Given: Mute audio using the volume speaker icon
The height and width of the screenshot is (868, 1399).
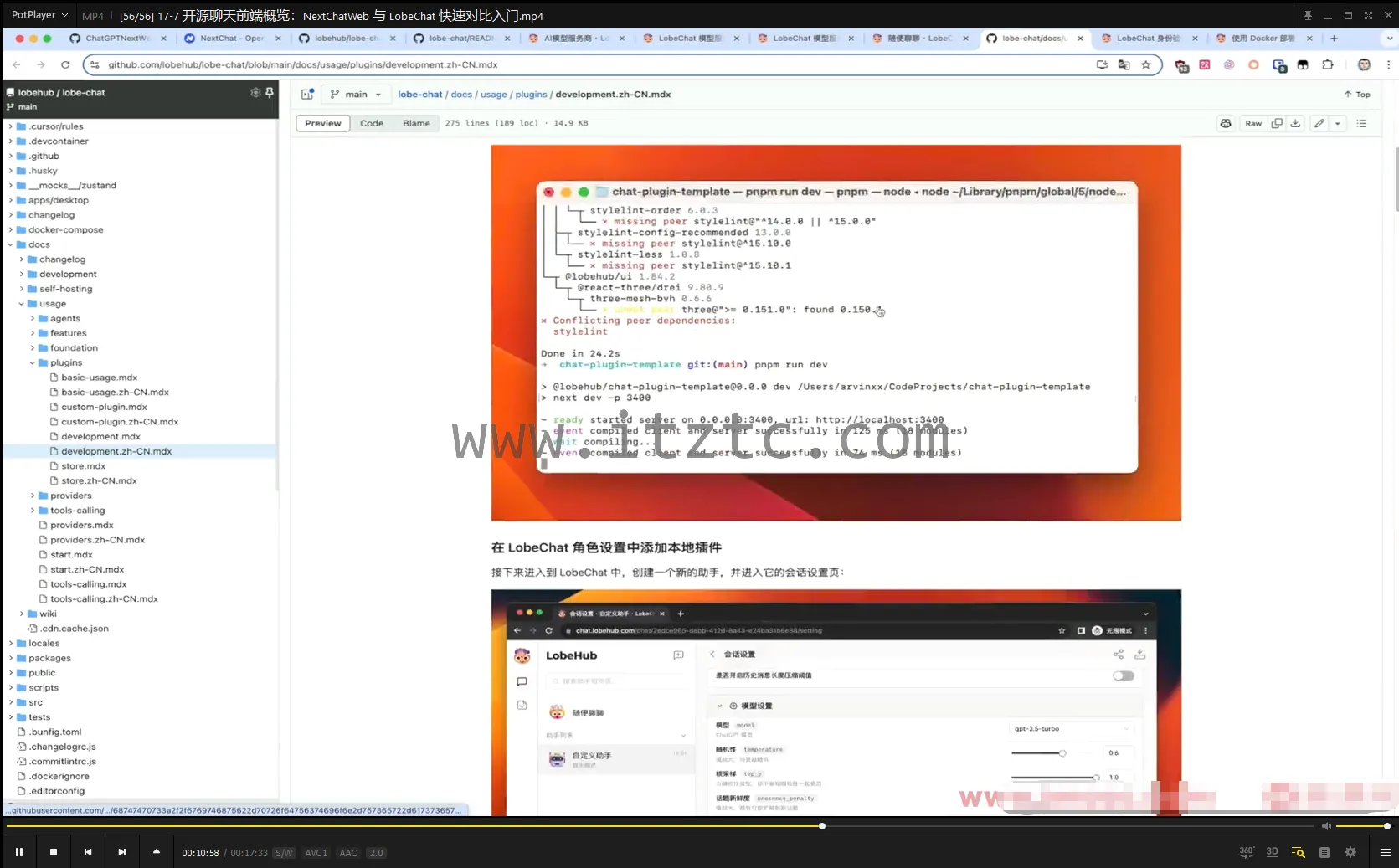Looking at the screenshot, I should pos(1325,826).
